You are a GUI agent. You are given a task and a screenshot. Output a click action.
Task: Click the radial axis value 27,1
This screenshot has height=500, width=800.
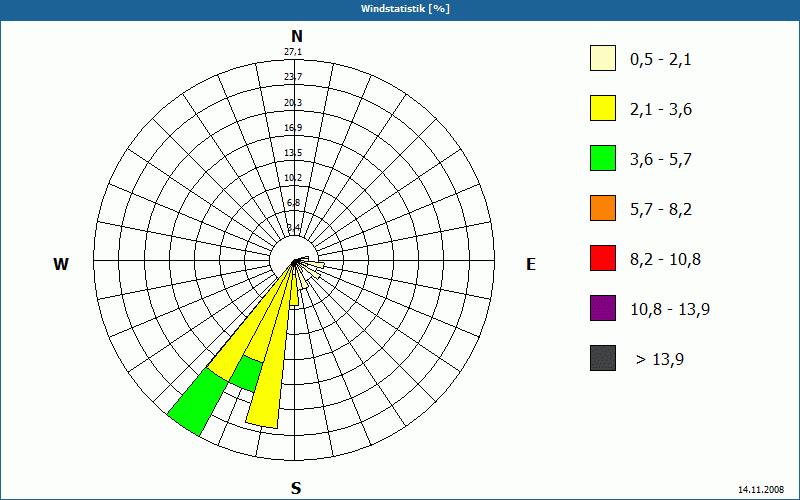tap(293, 52)
